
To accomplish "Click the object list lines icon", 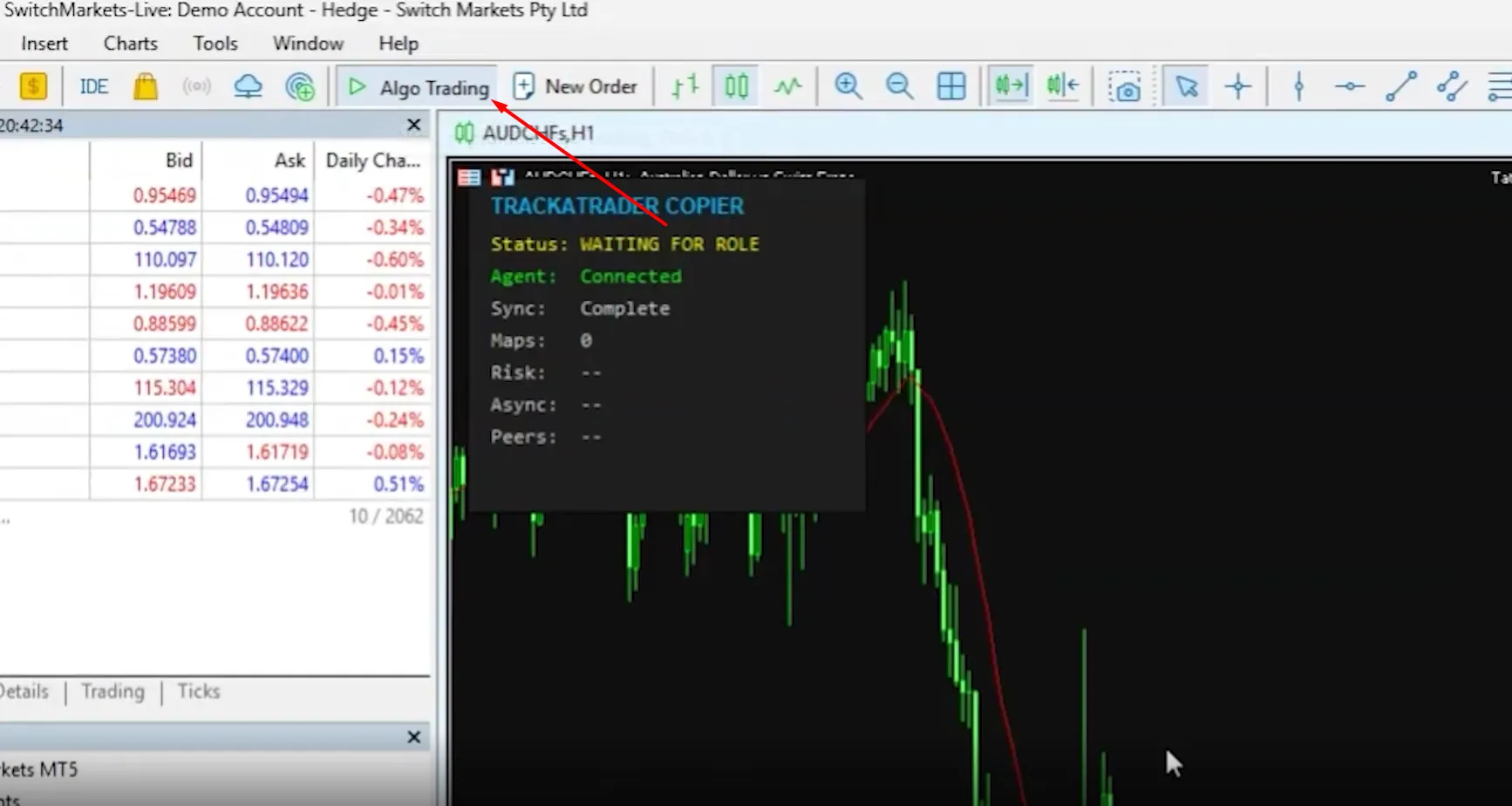I will pyautogui.click(x=1500, y=86).
